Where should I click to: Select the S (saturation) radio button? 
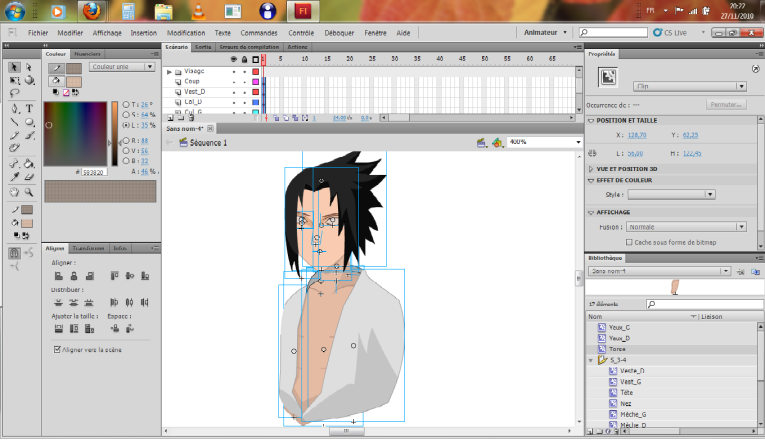pos(126,115)
